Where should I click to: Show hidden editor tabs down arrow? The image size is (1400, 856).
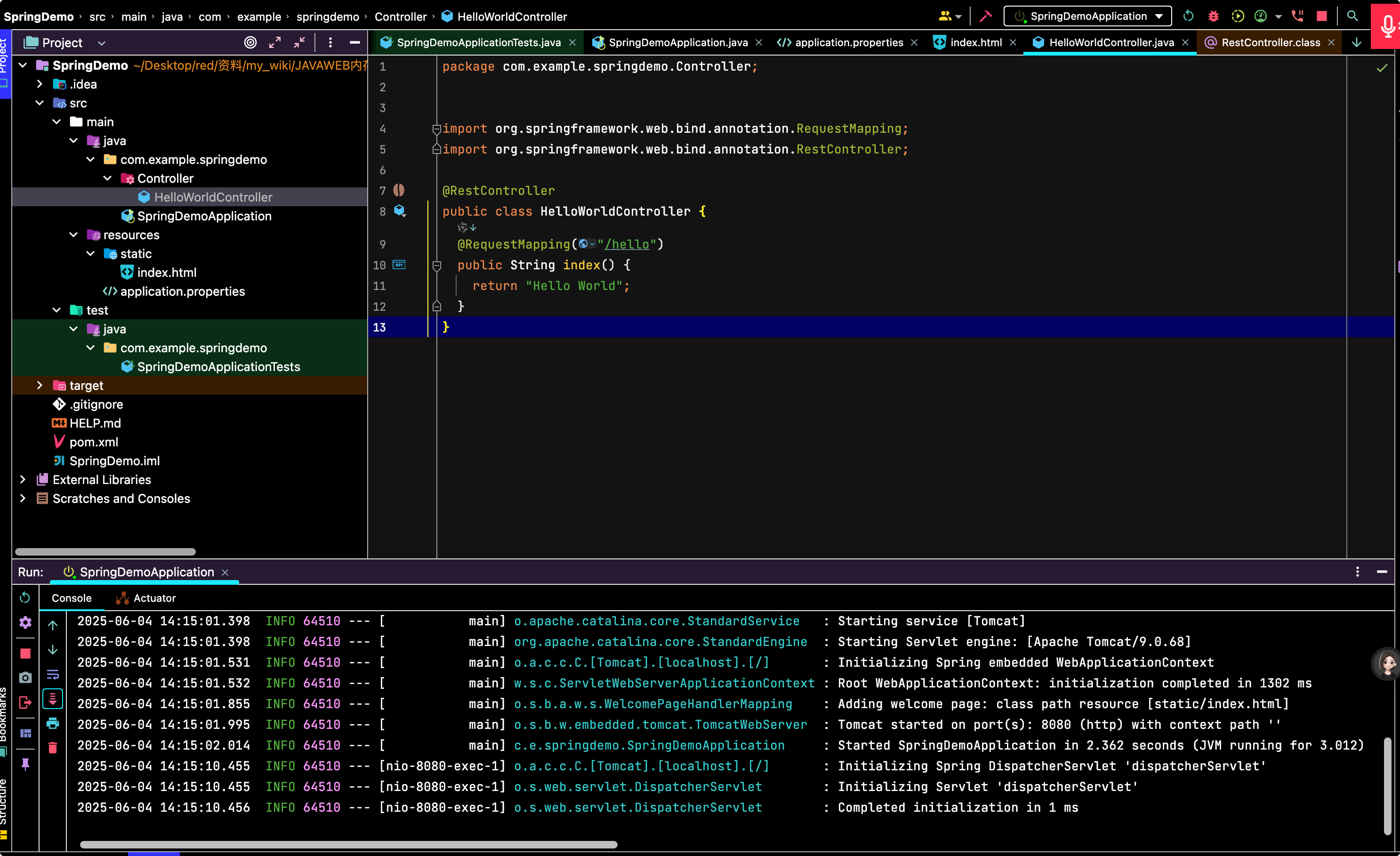tap(1357, 43)
